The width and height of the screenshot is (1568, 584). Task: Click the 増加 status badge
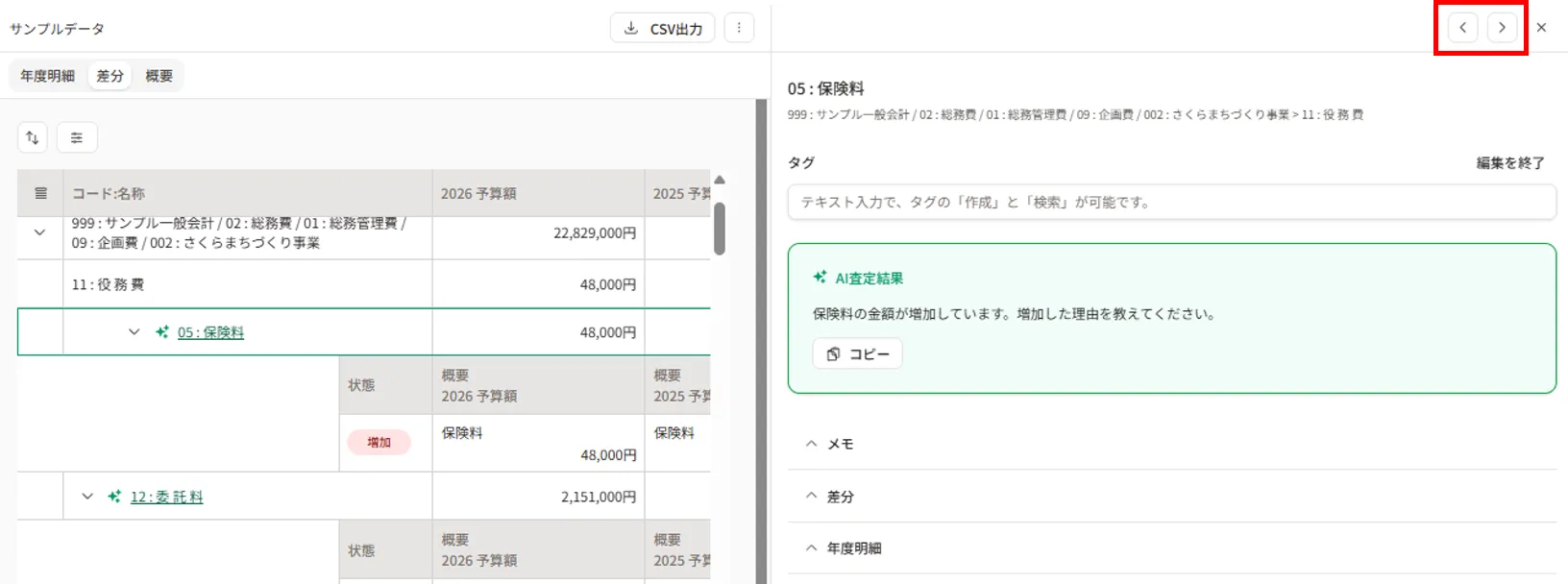coord(380,442)
